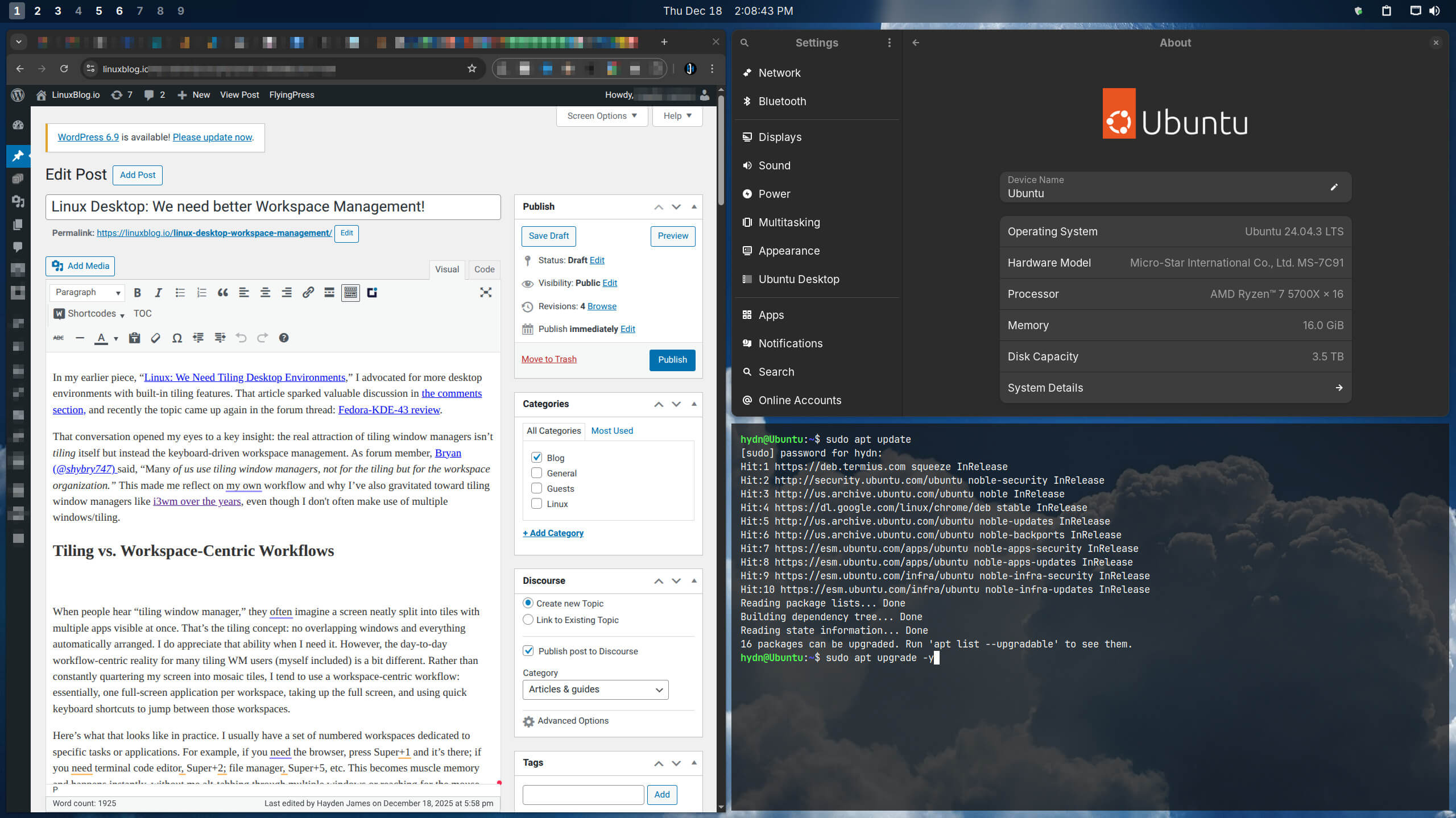Switch to the Most Used categories tab
This screenshot has width=1456, height=818.
coord(611,431)
